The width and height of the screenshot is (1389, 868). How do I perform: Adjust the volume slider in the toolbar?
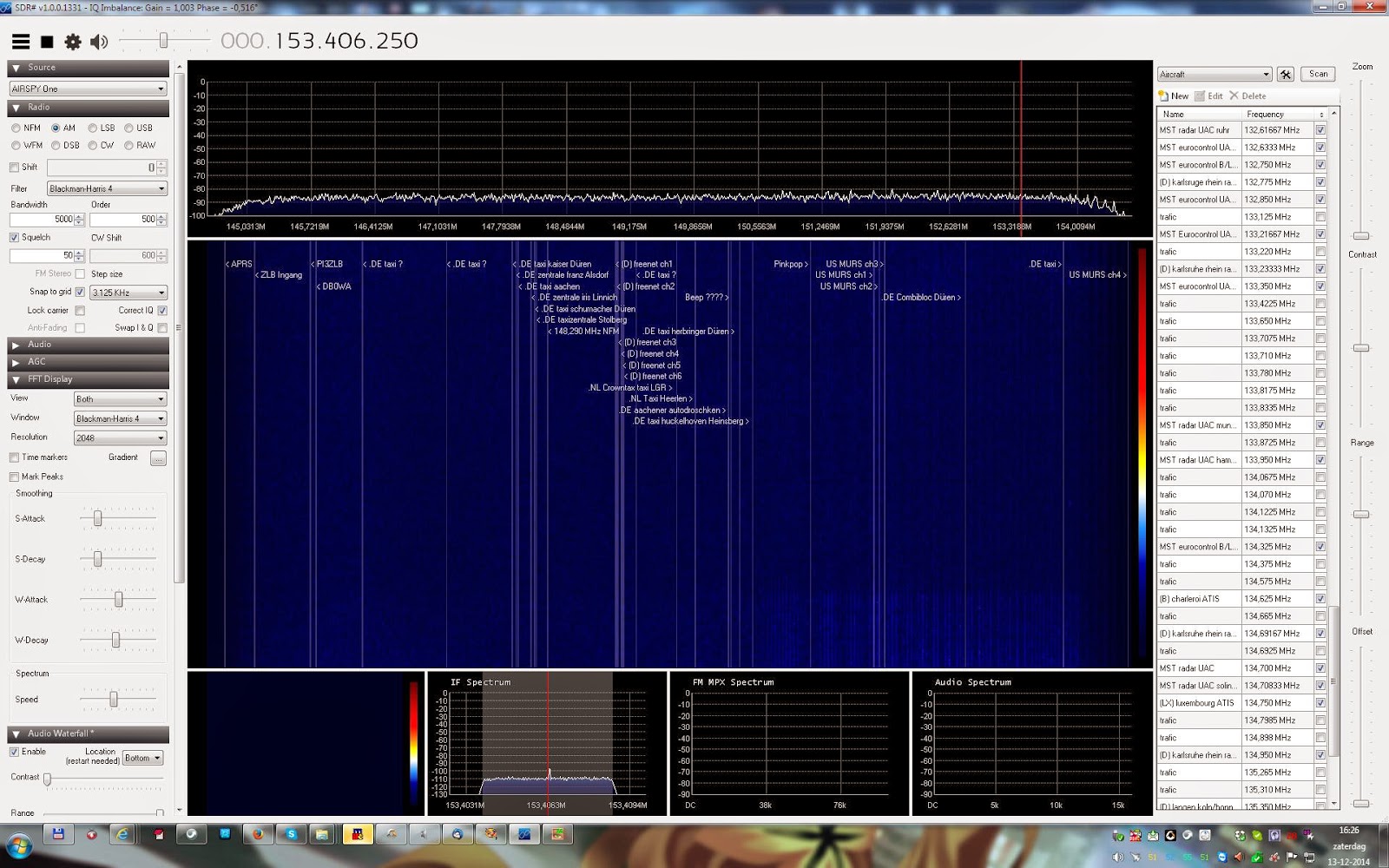click(x=163, y=41)
